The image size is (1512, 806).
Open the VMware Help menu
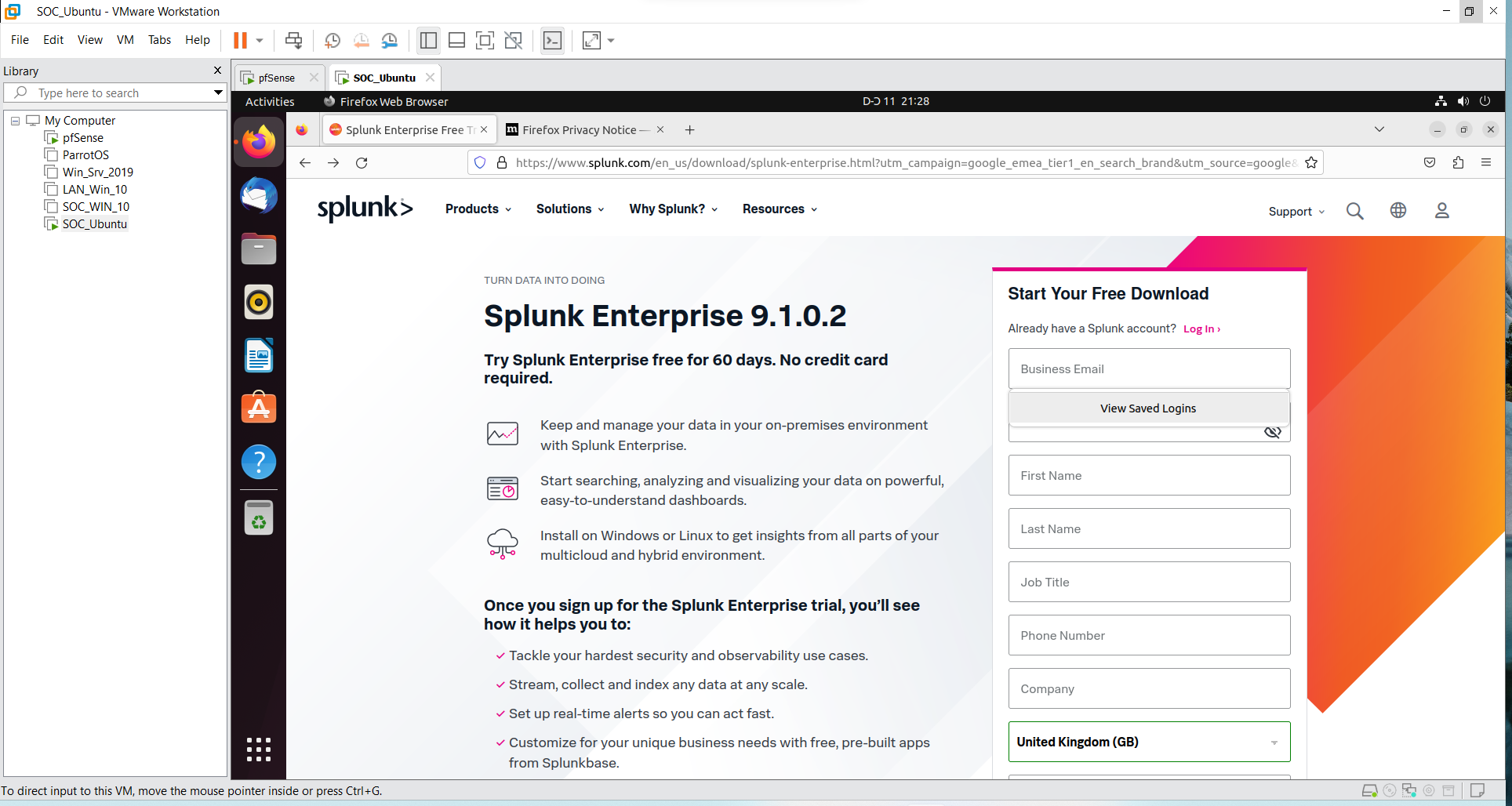[x=198, y=40]
